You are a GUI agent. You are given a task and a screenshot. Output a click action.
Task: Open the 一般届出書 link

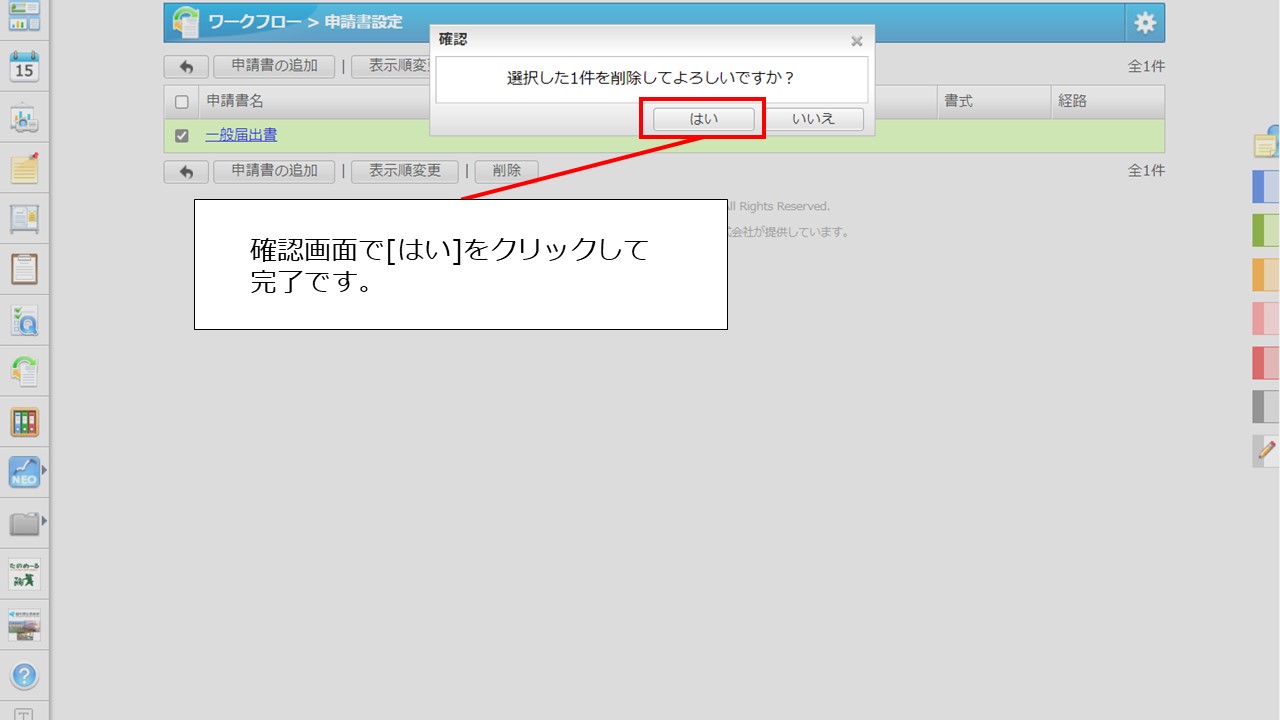click(x=241, y=135)
